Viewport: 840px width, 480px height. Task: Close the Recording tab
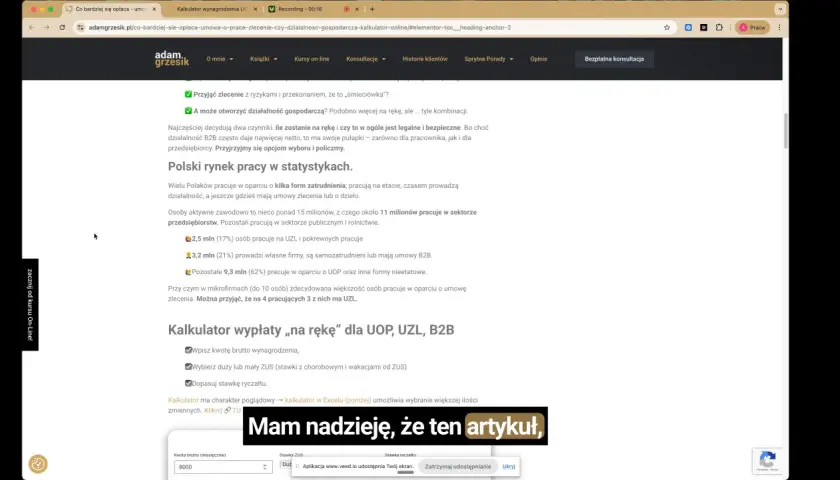coord(357,9)
